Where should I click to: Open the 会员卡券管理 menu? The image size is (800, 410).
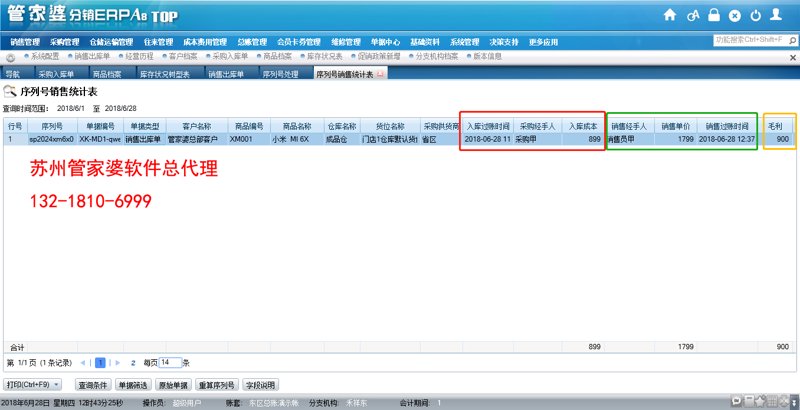pos(299,42)
